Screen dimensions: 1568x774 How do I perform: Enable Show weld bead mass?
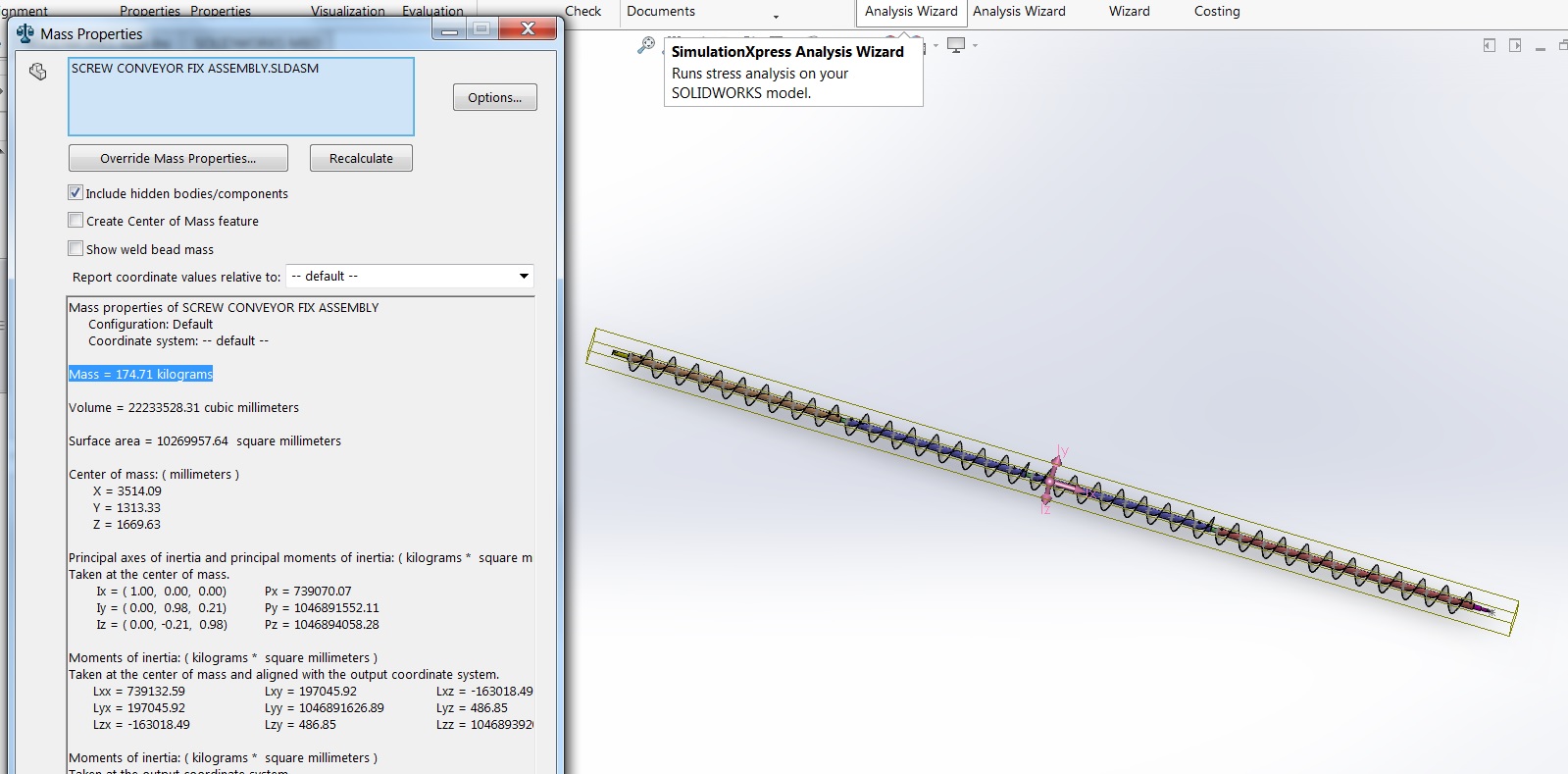[x=76, y=249]
